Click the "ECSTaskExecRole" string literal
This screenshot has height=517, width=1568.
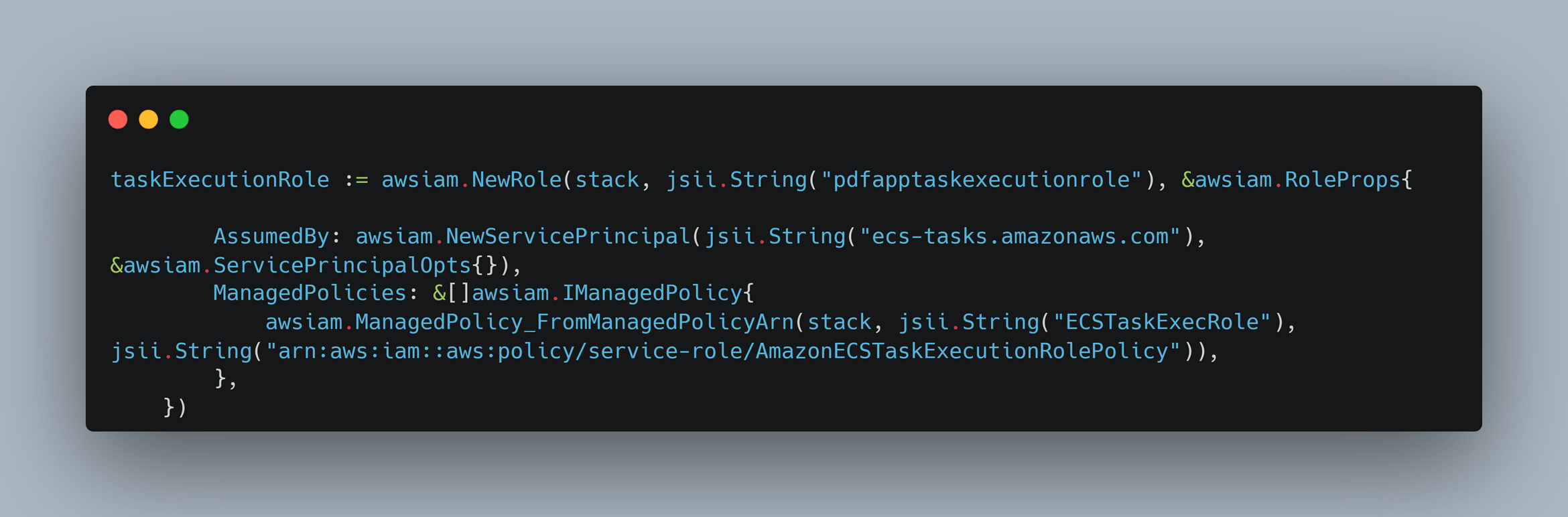[1161, 322]
